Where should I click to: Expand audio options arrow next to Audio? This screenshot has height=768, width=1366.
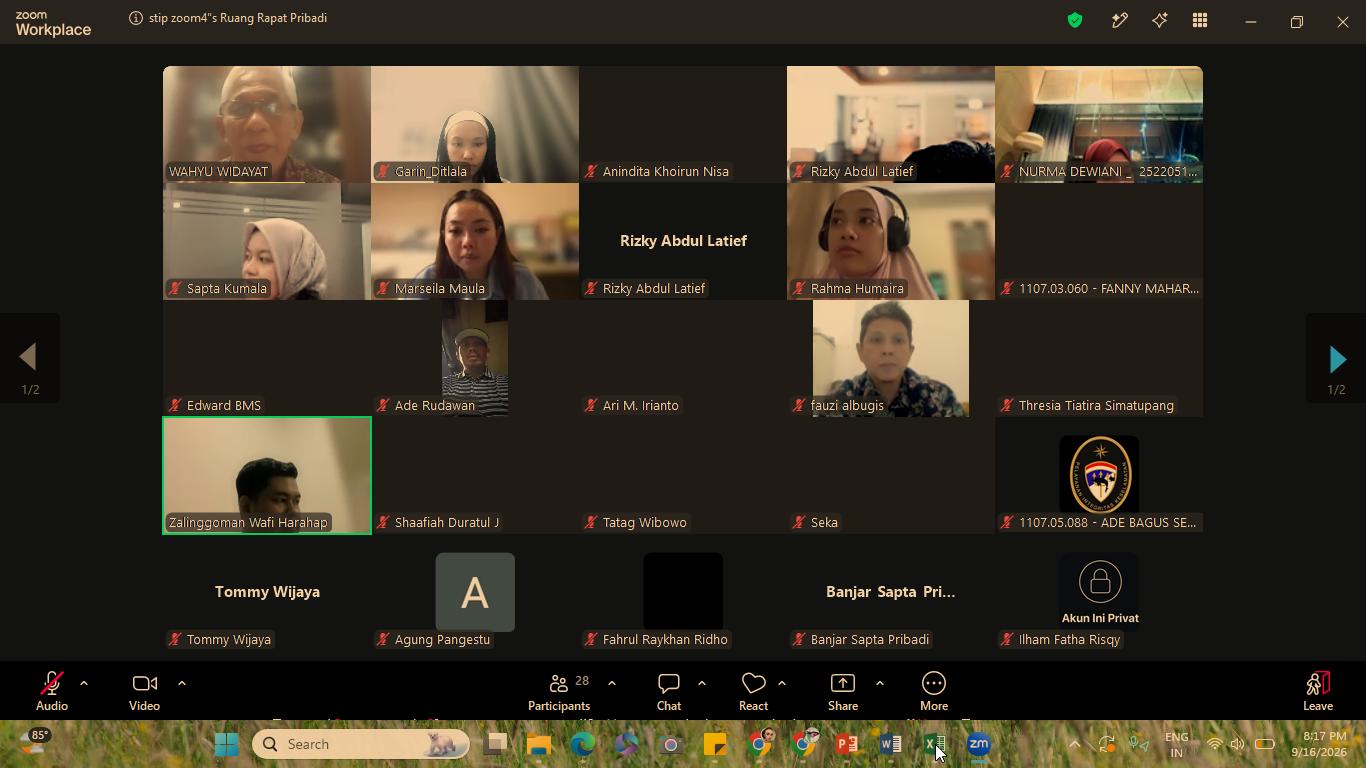[x=84, y=683]
